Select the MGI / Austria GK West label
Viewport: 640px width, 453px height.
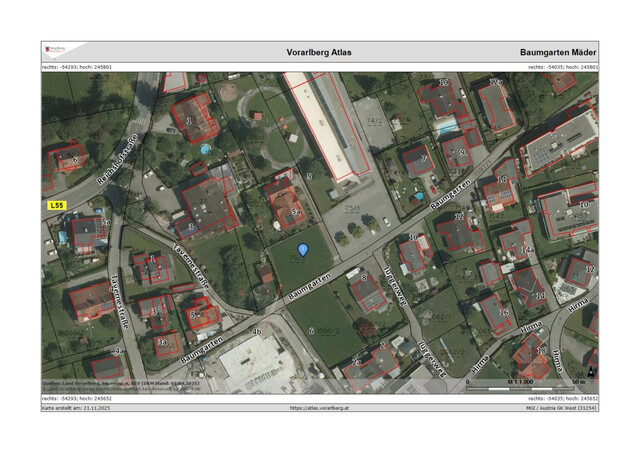[x=561, y=408]
